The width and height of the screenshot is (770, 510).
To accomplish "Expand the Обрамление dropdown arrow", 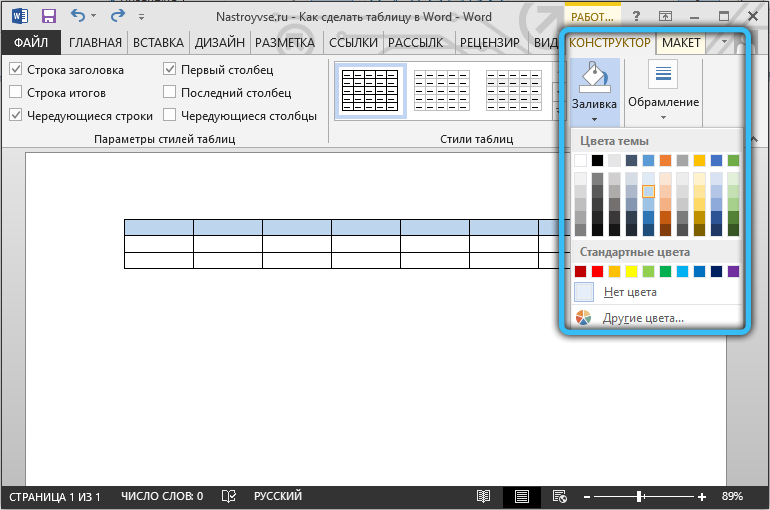I will pos(663,118).
